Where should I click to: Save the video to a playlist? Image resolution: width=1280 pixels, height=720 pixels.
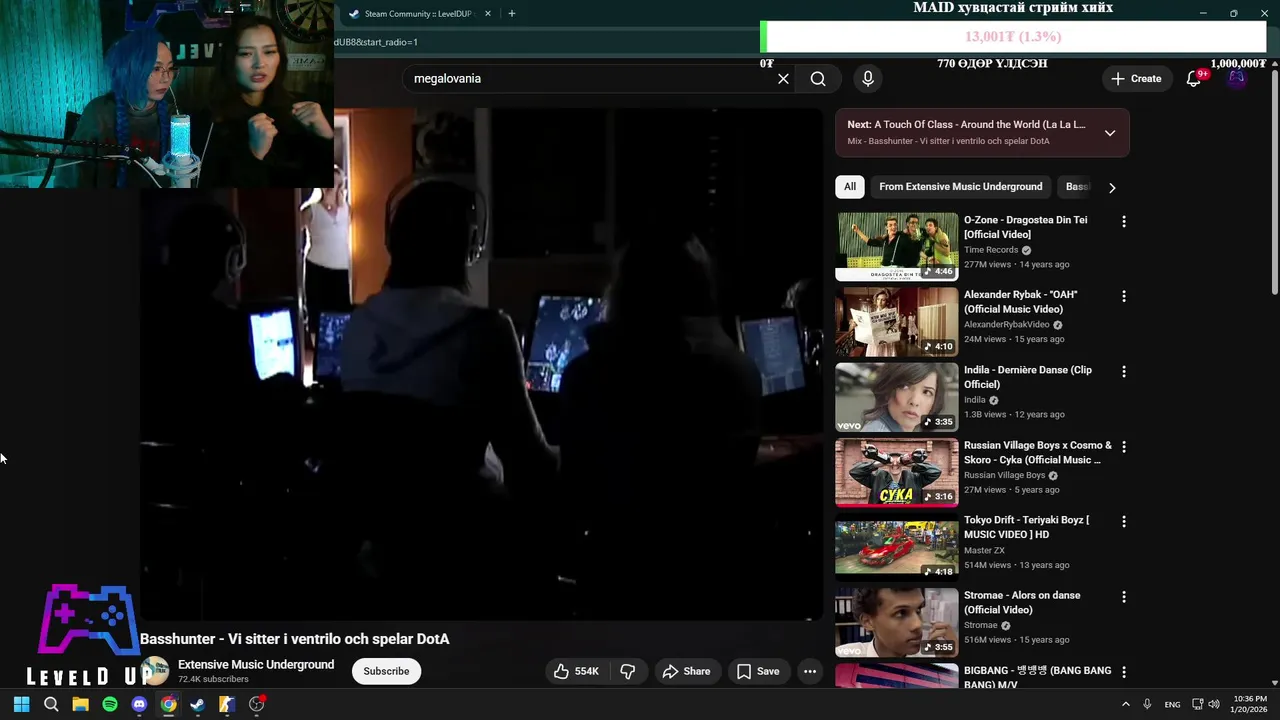coord(758,671)
